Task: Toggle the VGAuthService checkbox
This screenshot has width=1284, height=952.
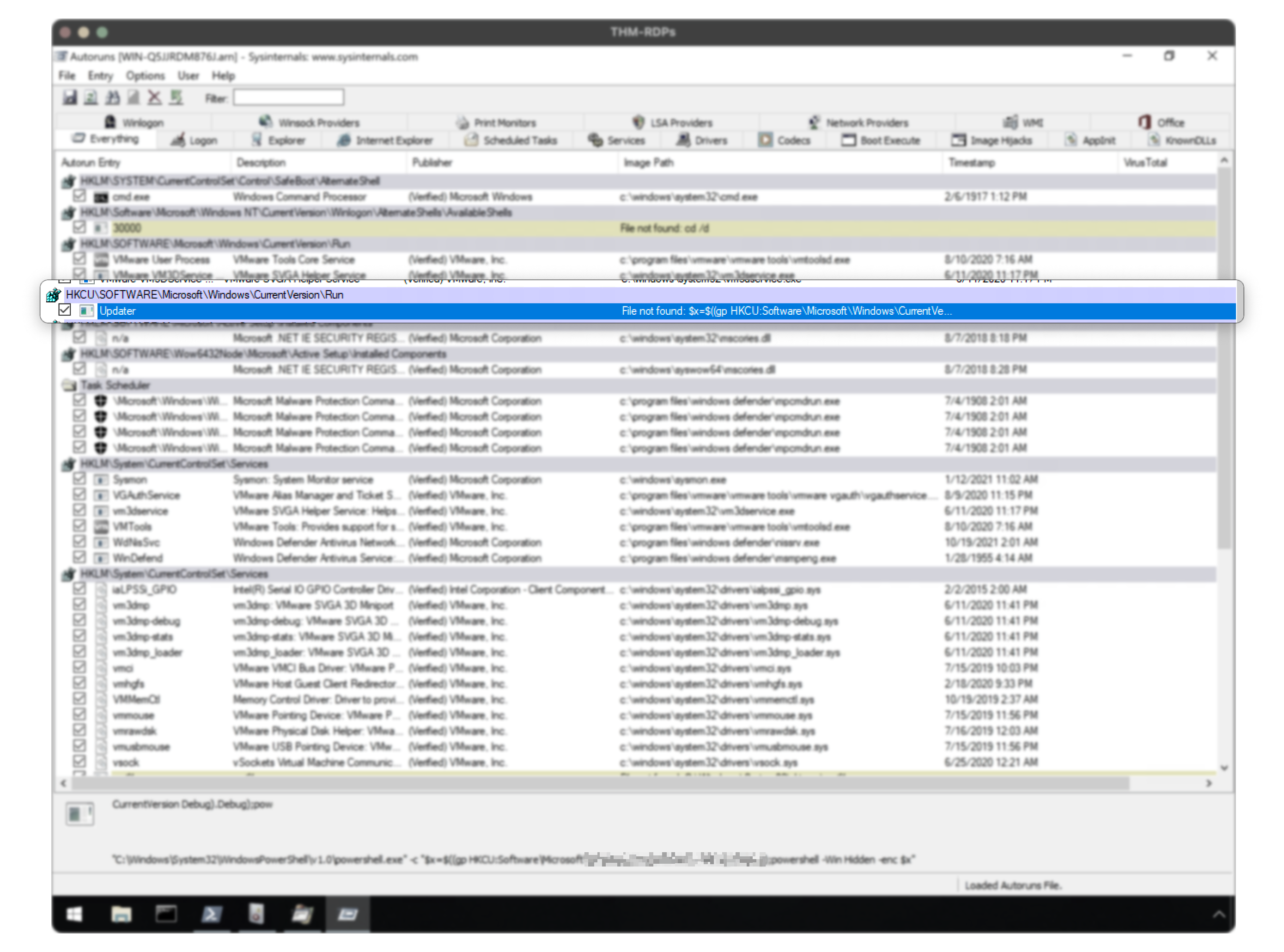Action: (x=79, y=494)
